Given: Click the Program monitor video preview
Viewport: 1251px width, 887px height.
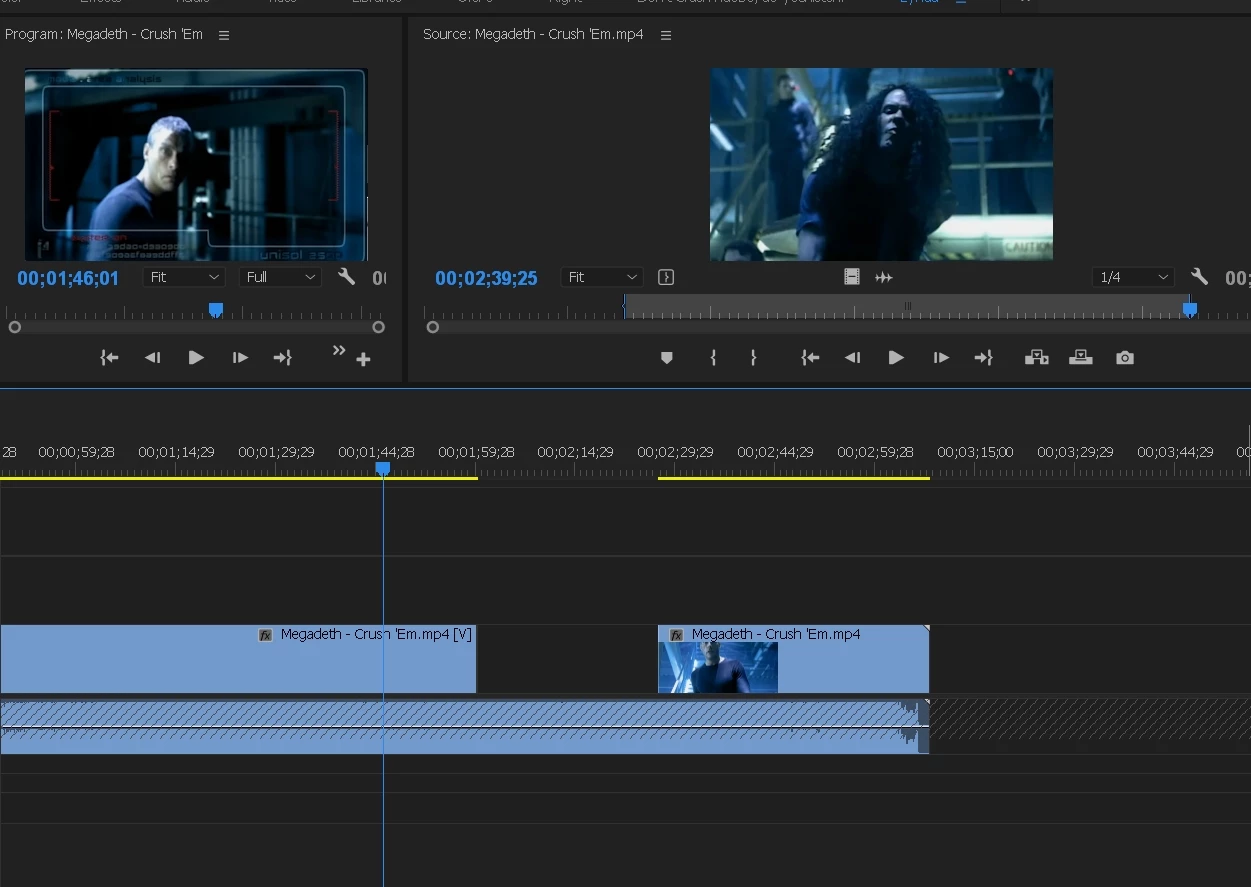Looking at the screenshot, I should (196, 165).
